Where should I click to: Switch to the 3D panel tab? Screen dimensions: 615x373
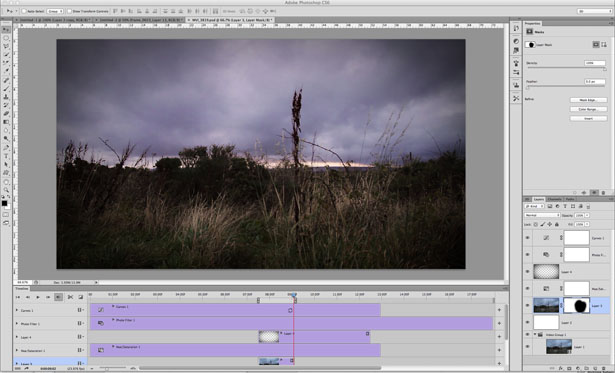pyautogui.click(x=528, y=199)
